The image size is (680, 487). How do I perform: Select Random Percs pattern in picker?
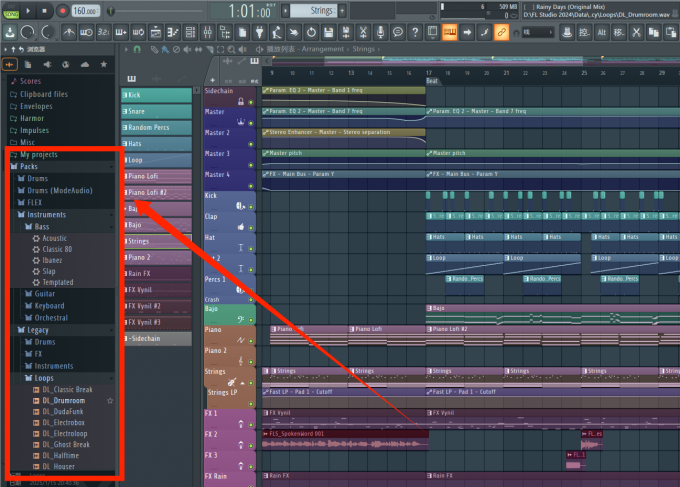pos(156,127)
